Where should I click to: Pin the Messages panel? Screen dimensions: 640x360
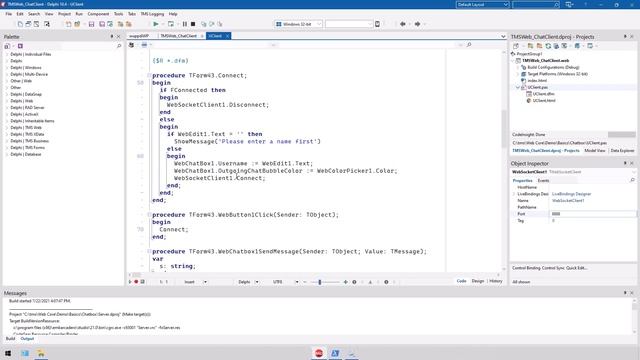click(x=625, y=293)
